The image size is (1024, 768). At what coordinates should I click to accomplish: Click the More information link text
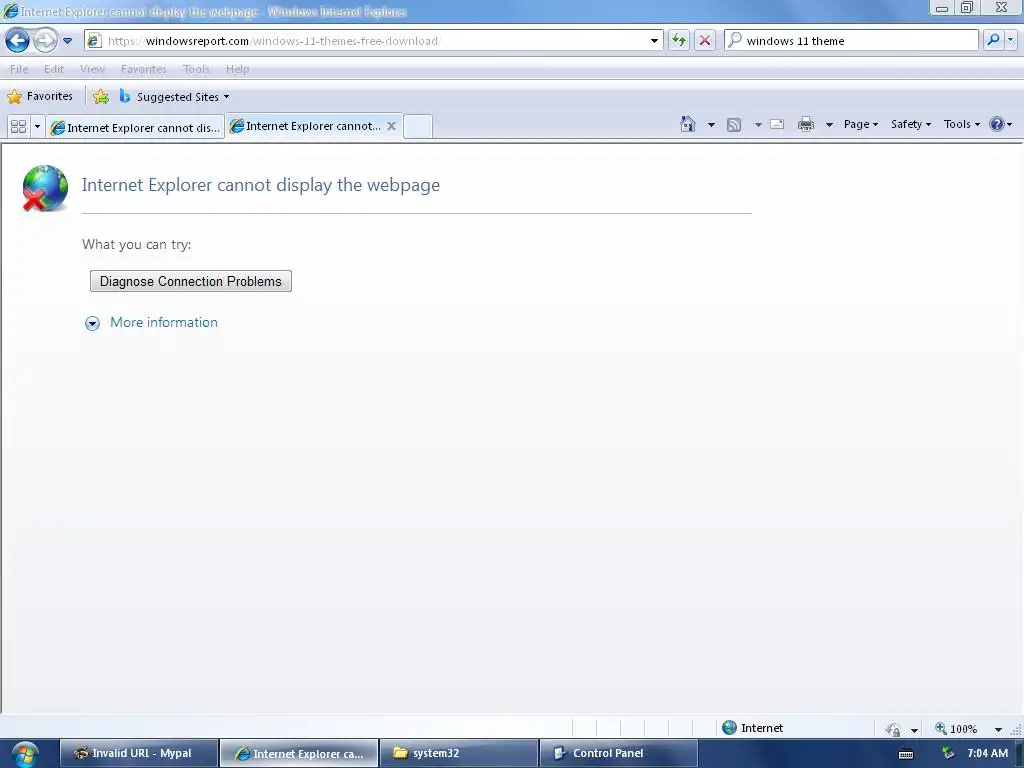pyautogui.click(x=164, y=323)
